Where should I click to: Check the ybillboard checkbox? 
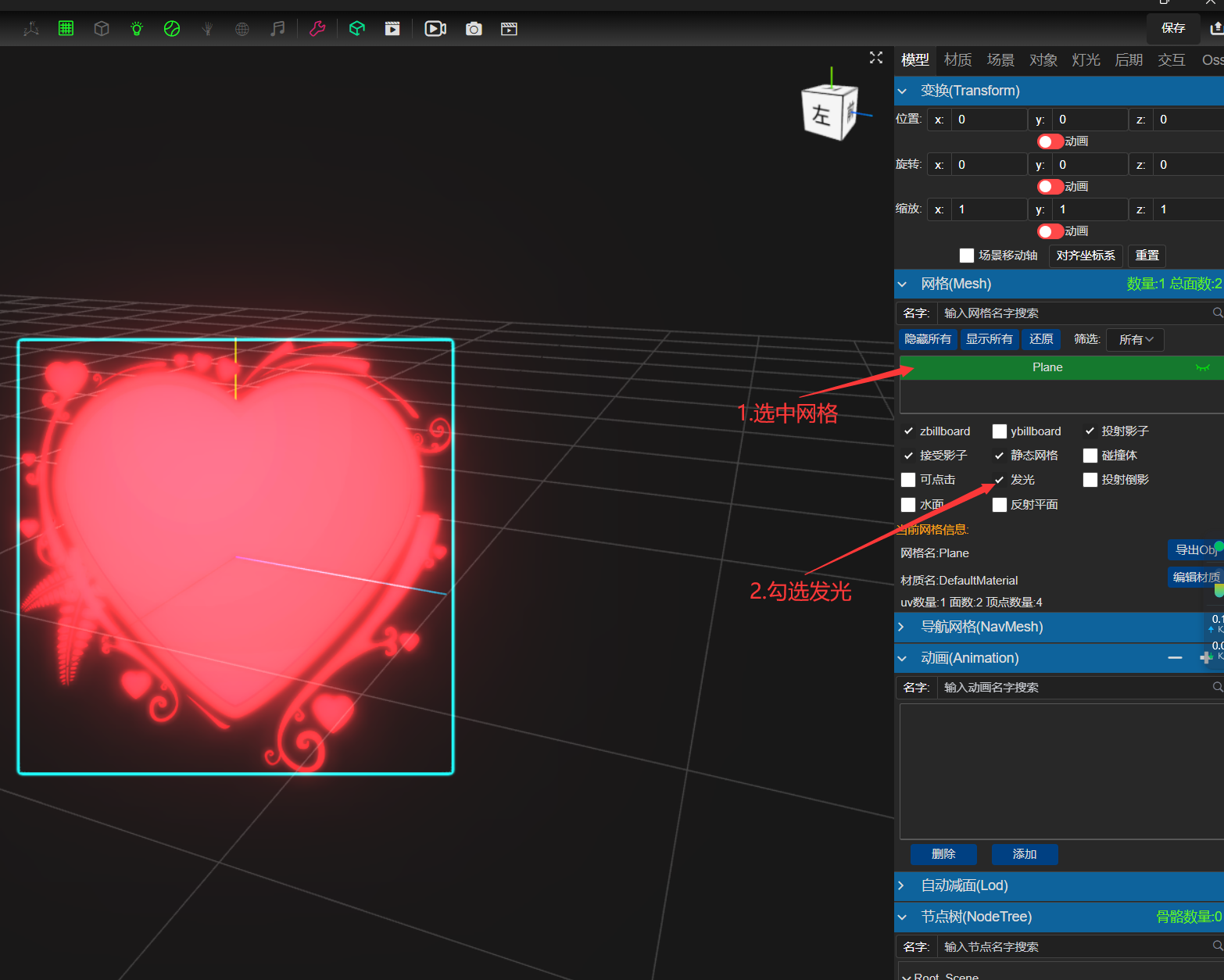tap(999, 431)
